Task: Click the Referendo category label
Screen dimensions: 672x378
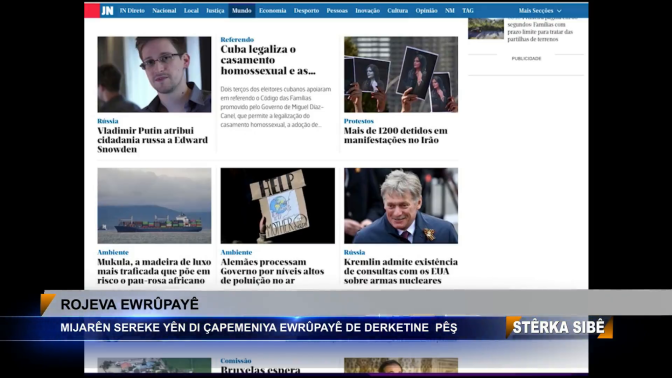Action: 237,39
